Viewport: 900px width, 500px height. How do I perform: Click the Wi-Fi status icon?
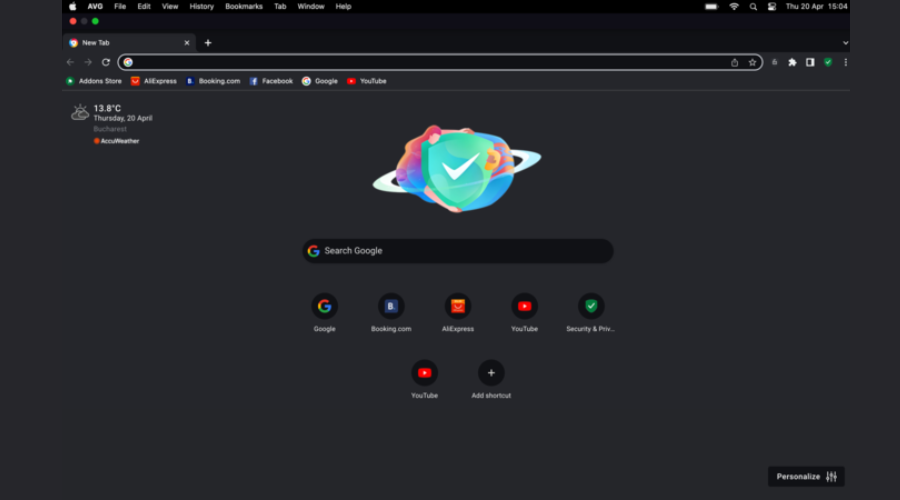(734, 6)
